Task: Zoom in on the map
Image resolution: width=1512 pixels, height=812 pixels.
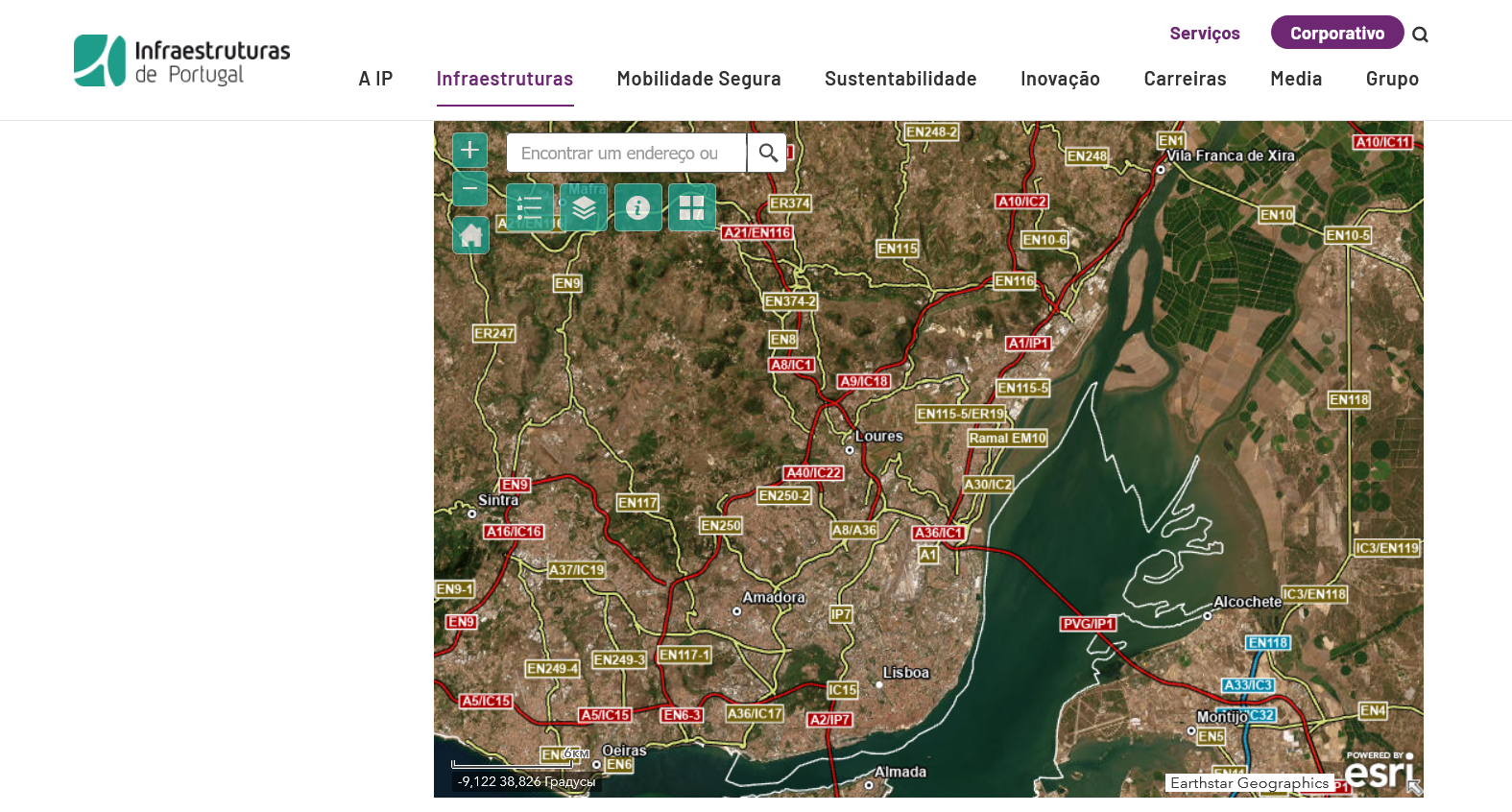Action: [x=469, y=150]
